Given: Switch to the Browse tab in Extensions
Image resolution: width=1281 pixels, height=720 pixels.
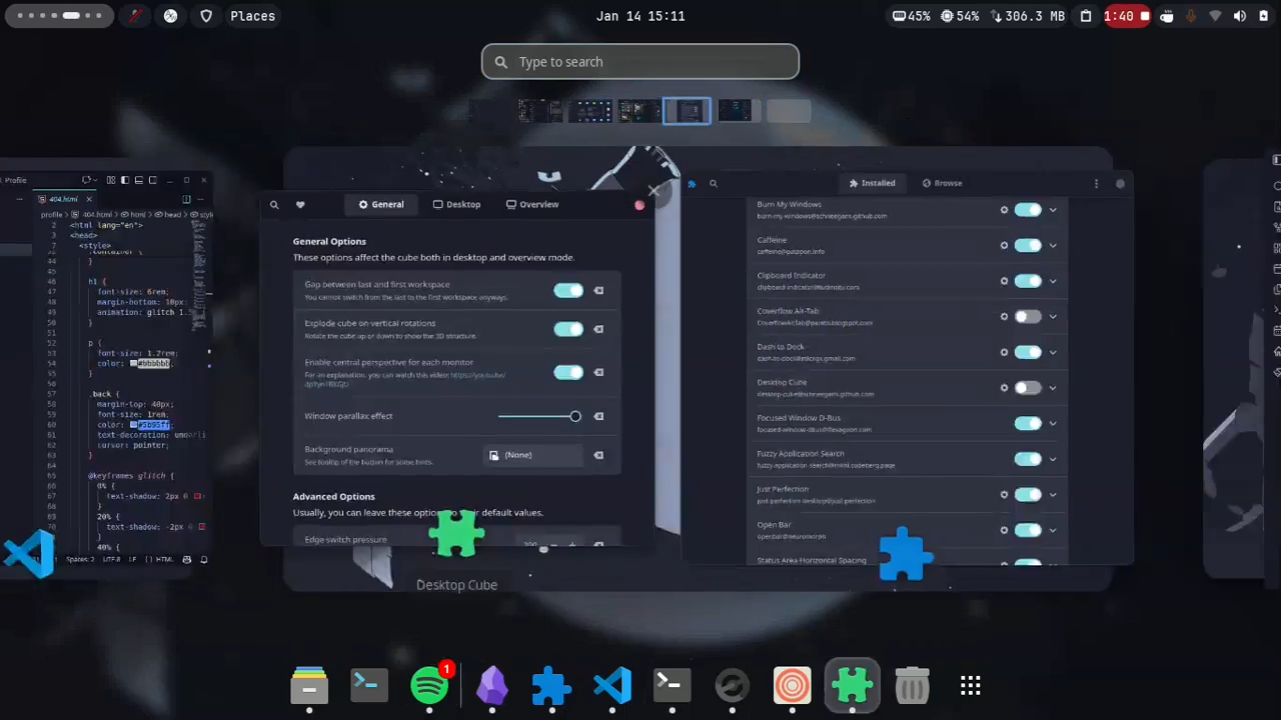Looking at the screenshot, I should click(x=942, y=184).
